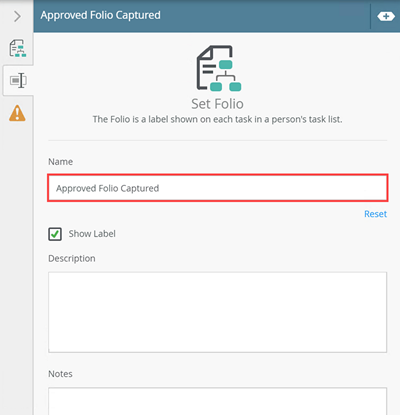
Task: Focus the Notes text area
Action: pos(218,401)
